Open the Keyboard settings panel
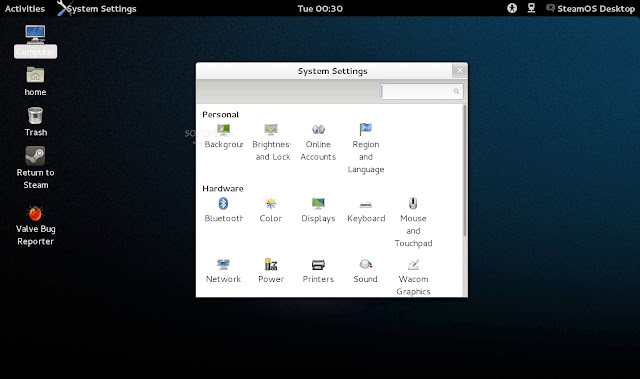The width and height of the screenshot is (640, 379). click(x=366, y=210)
